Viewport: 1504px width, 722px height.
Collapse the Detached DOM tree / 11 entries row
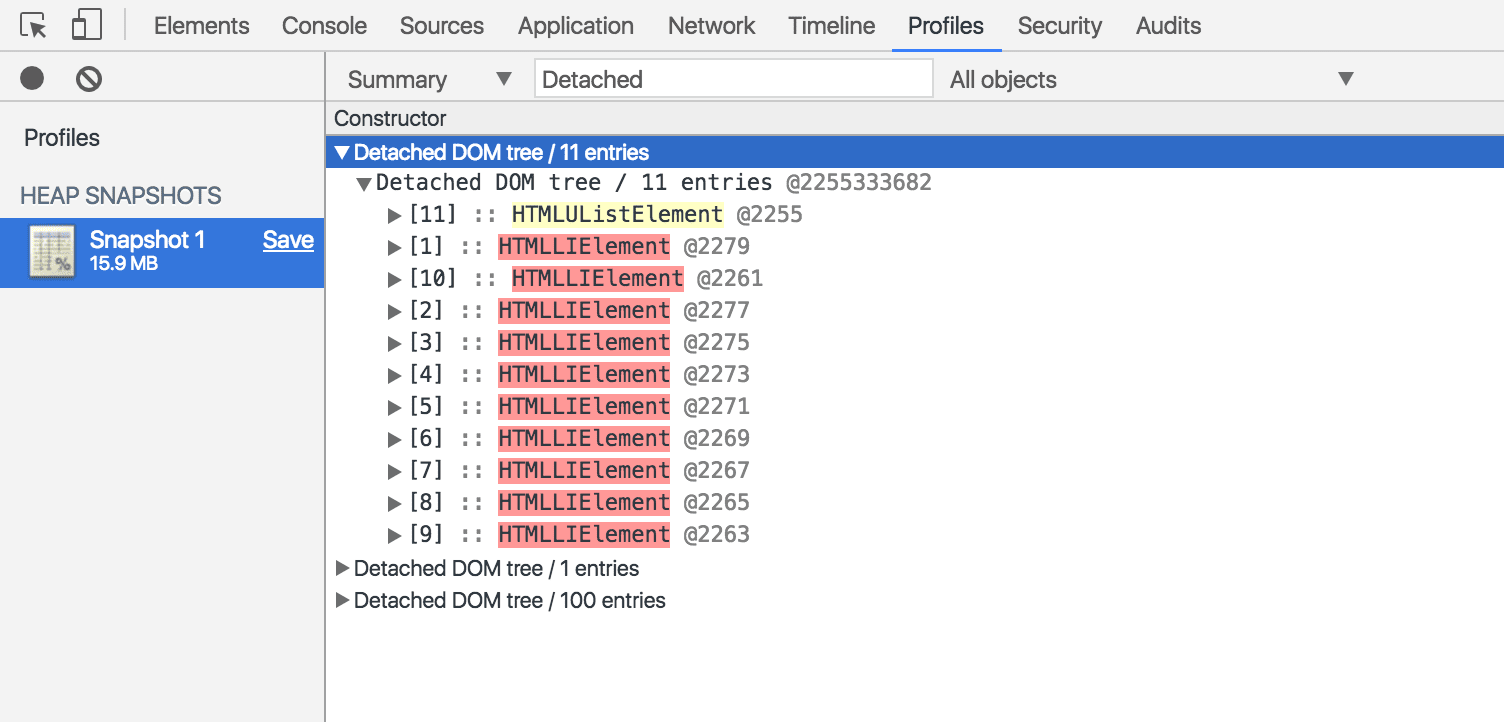(341, 152)
